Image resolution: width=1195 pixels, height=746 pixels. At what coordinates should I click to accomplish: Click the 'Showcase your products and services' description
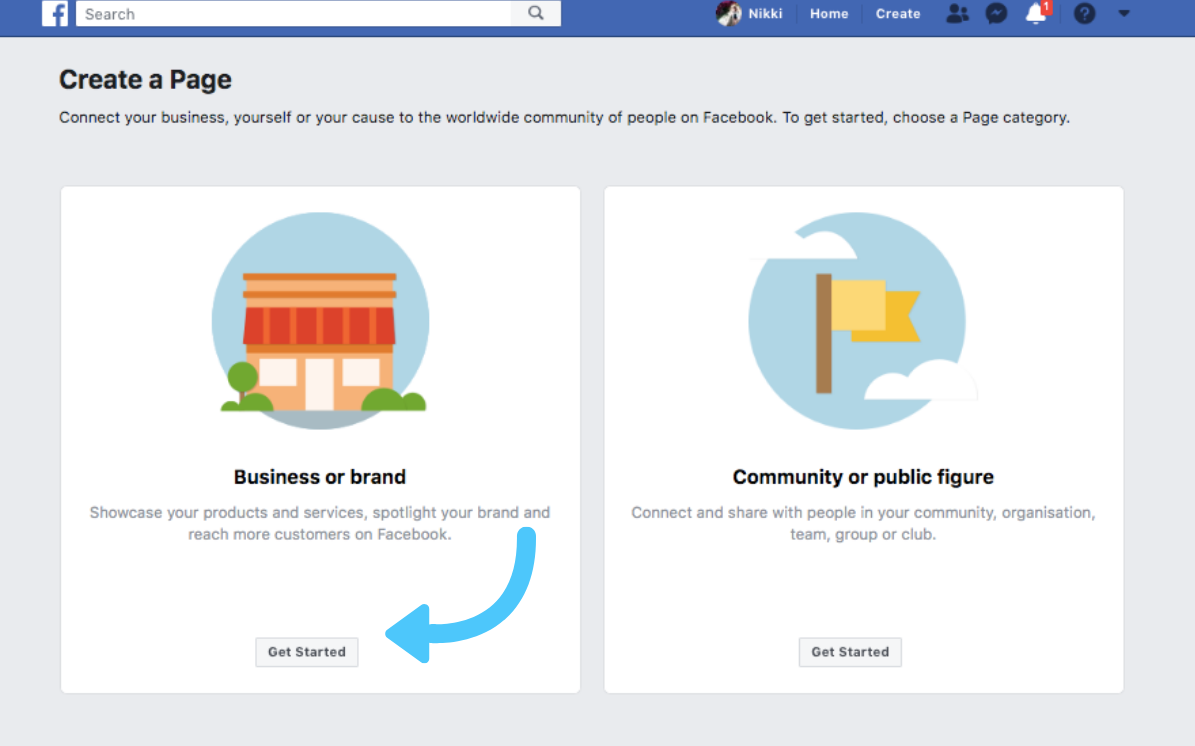click(x=319, y=523)
